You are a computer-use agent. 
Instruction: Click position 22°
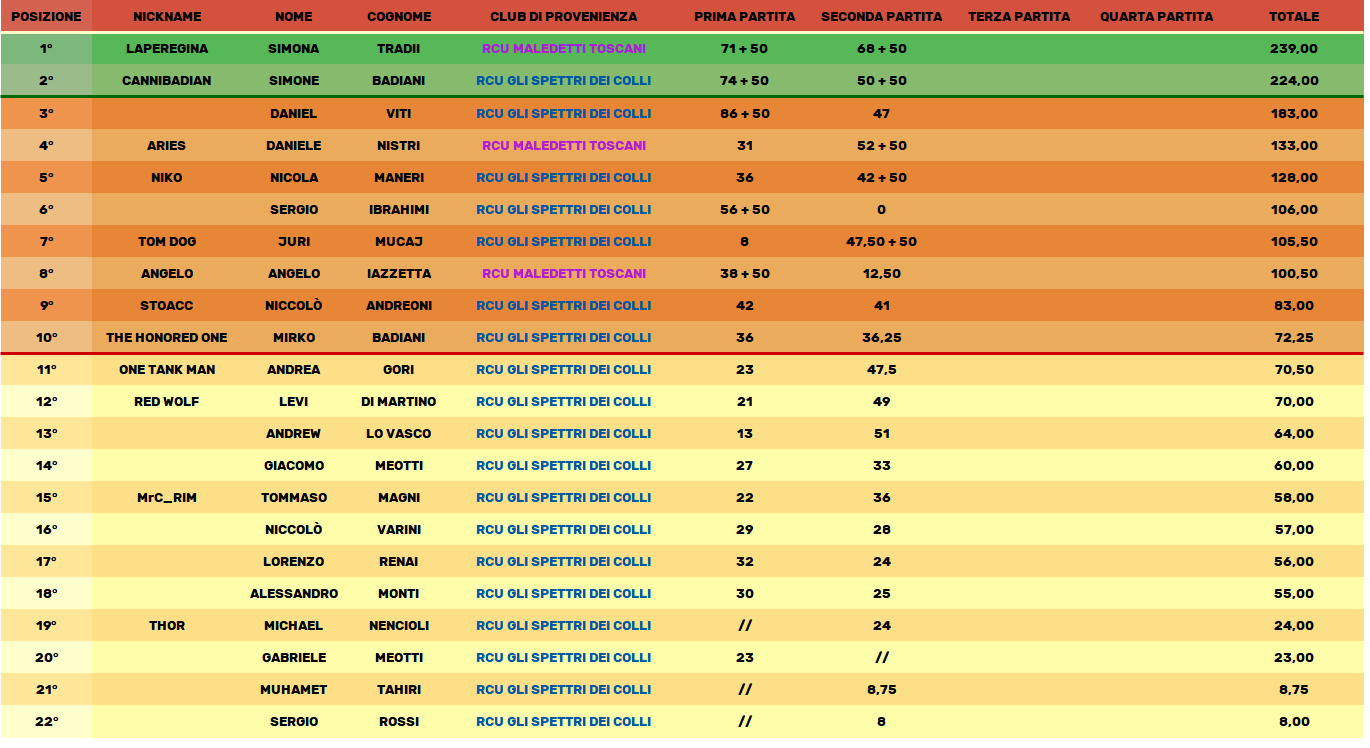[46, 722]
